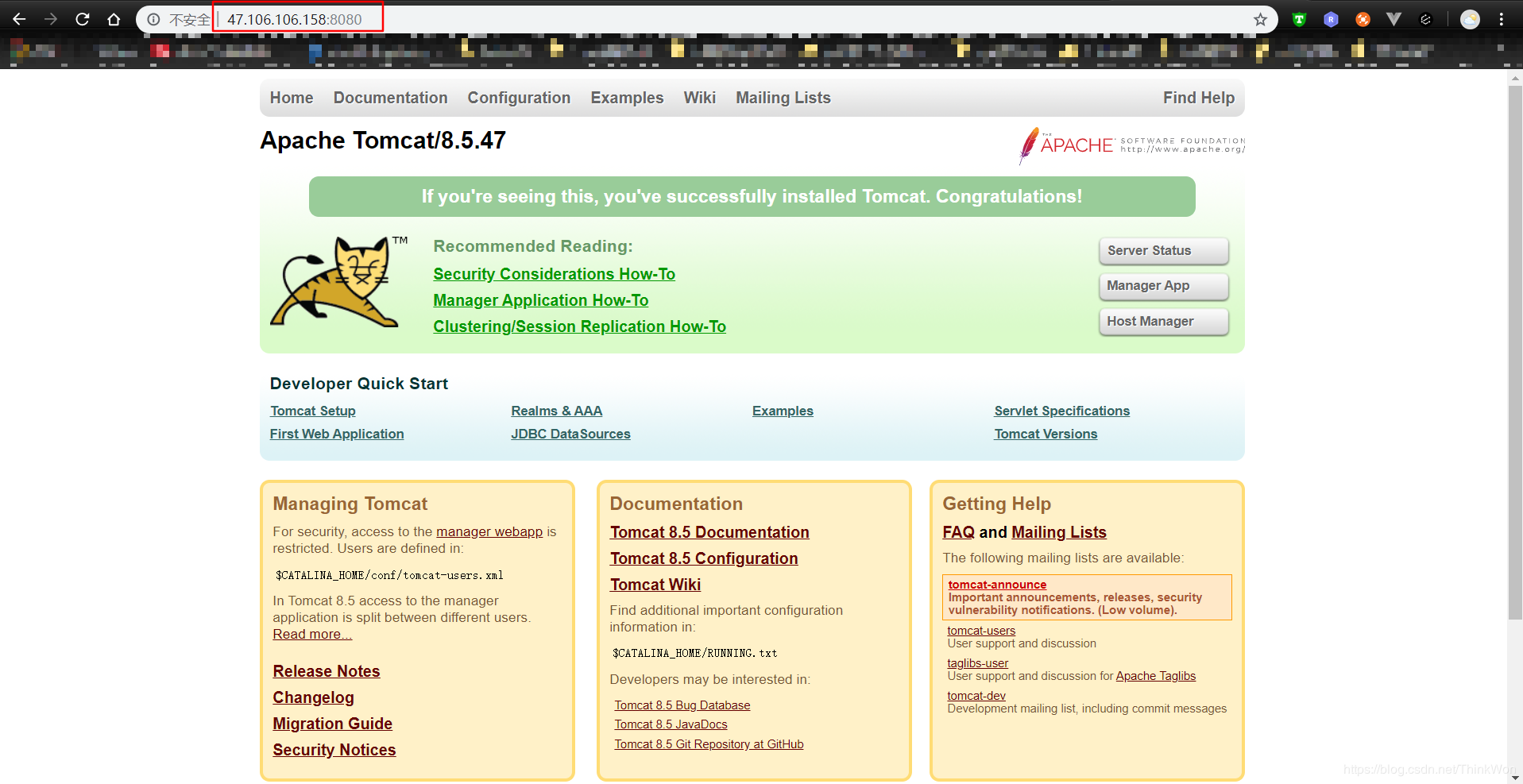This screenshot has height=784, width=1523.
Task: Open Find Help in the nav bar
Action: 1198,98
